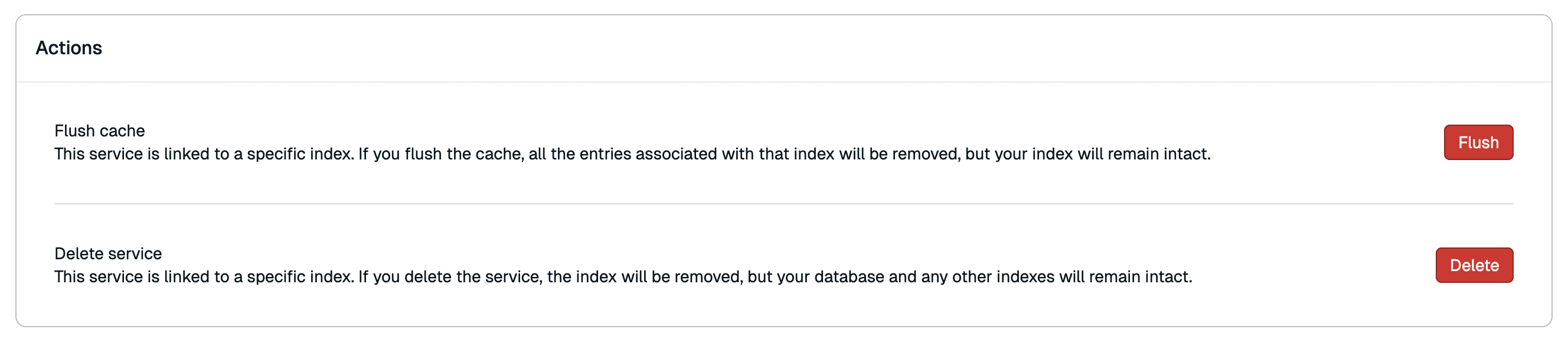Screen dimensions: 1568x339
Task: Click the Delete service title text
Action: coord(107,254)
